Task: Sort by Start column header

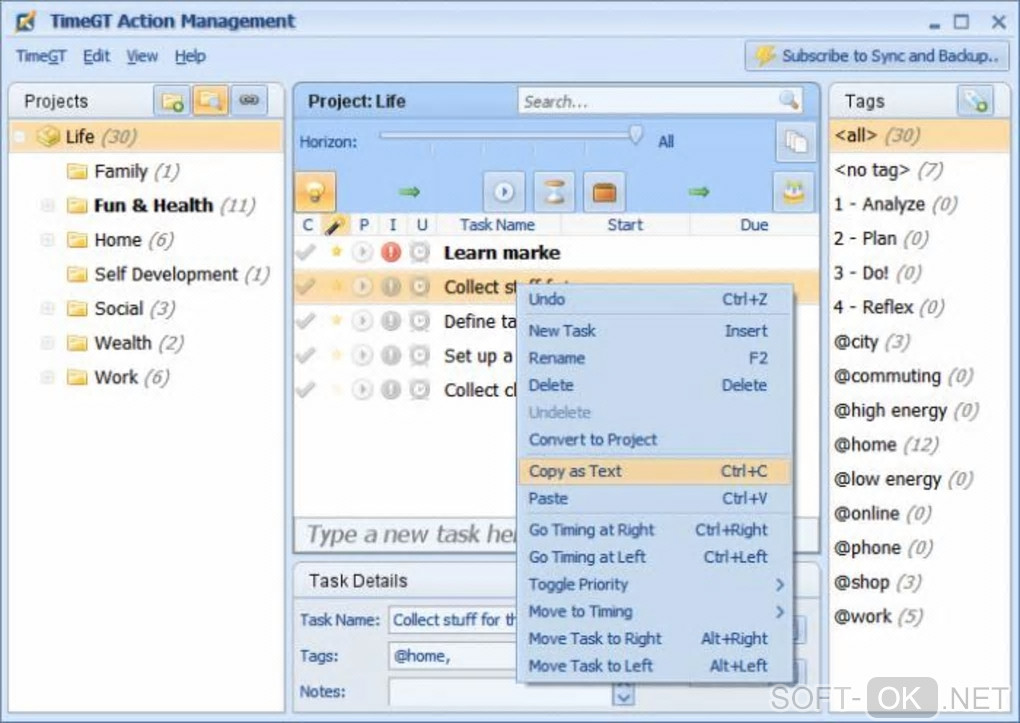Action: 624,225
